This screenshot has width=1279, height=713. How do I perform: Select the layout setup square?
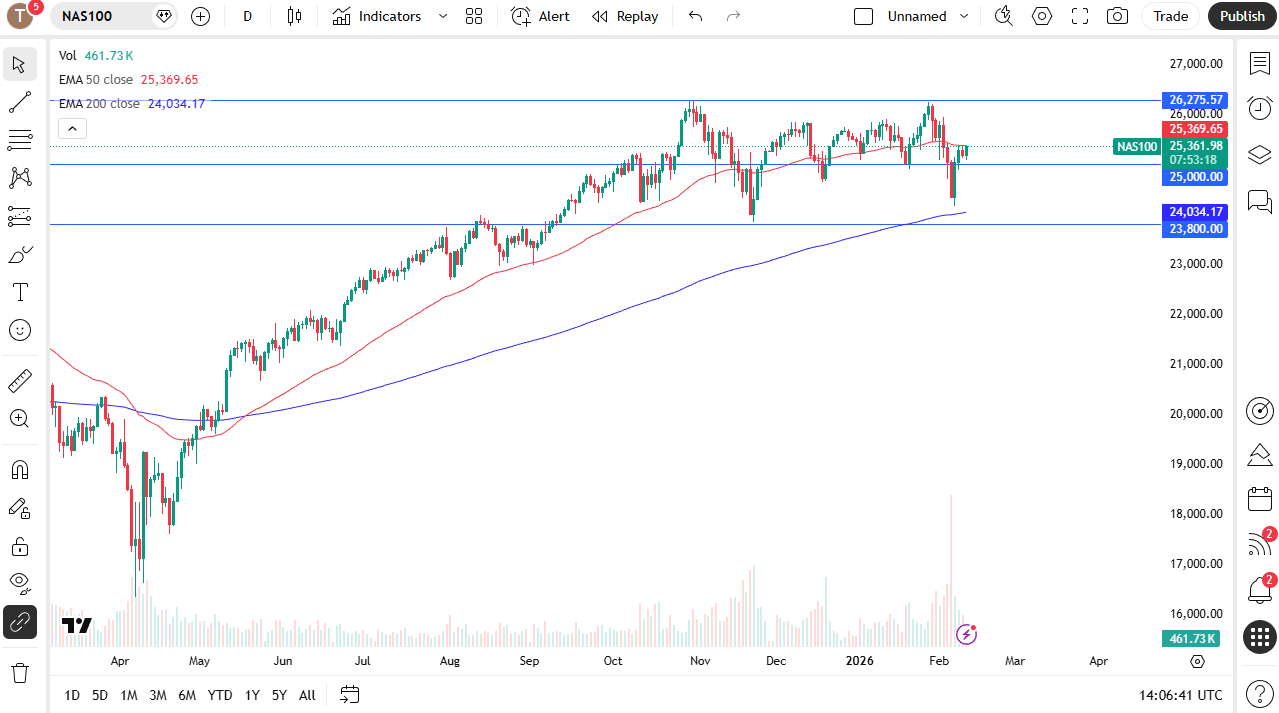[x=864, y=16]
